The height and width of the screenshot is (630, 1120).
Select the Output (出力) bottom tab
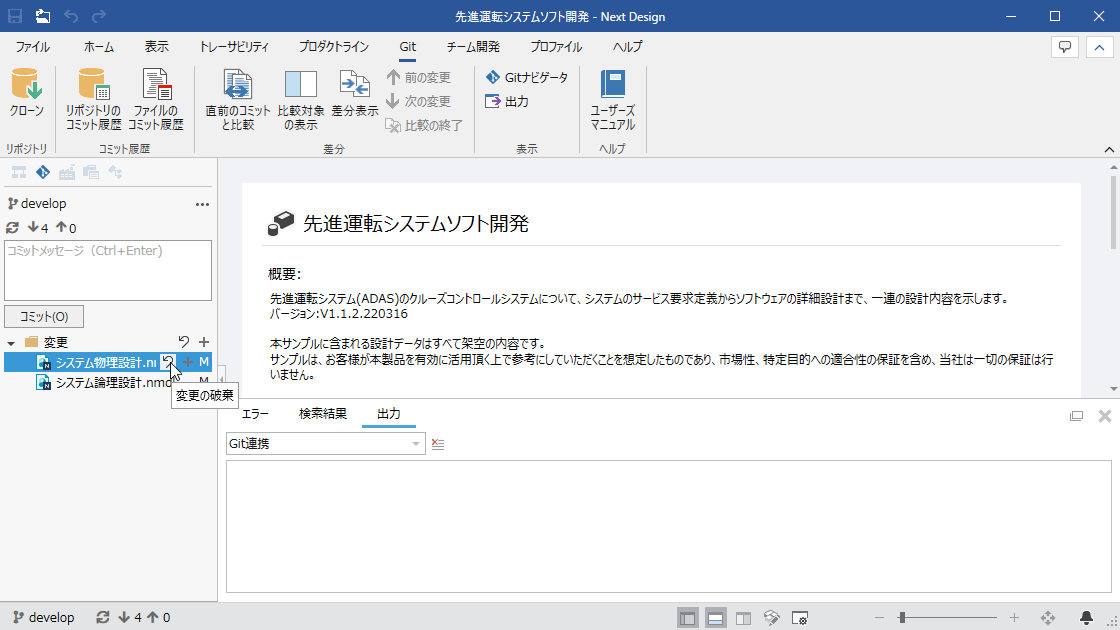coord(389,414)
